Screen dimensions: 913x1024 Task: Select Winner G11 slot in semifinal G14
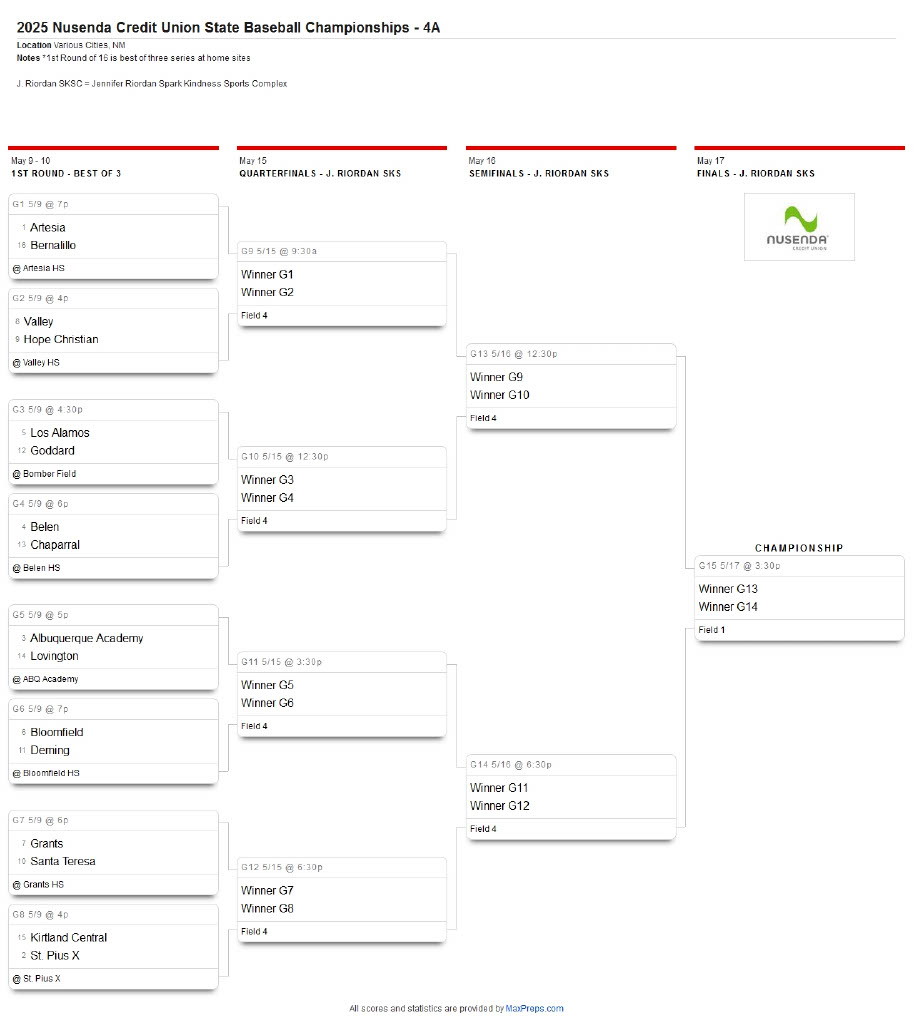[500, 788]
